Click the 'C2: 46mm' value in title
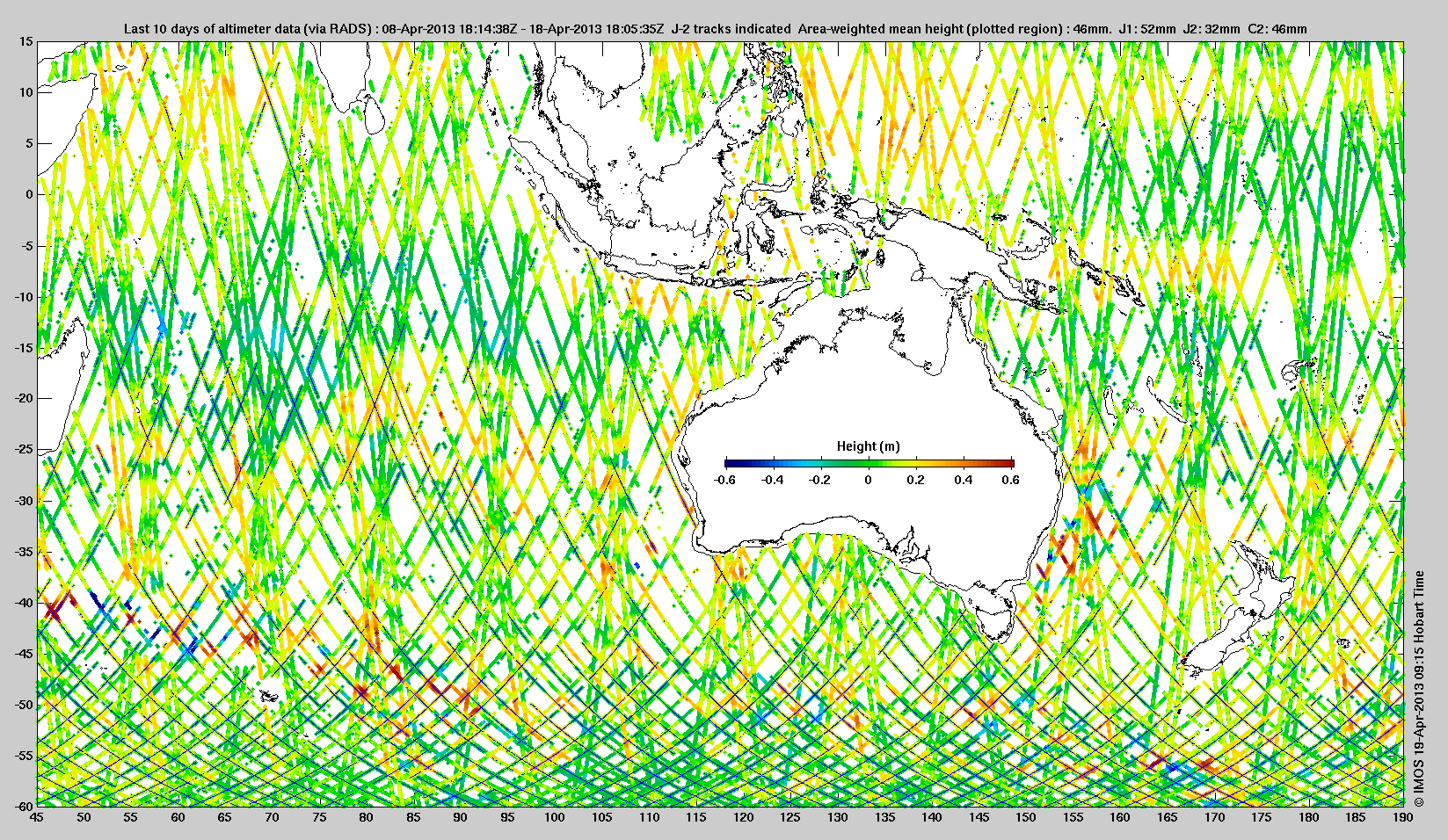 click(x=1277, y=29)
